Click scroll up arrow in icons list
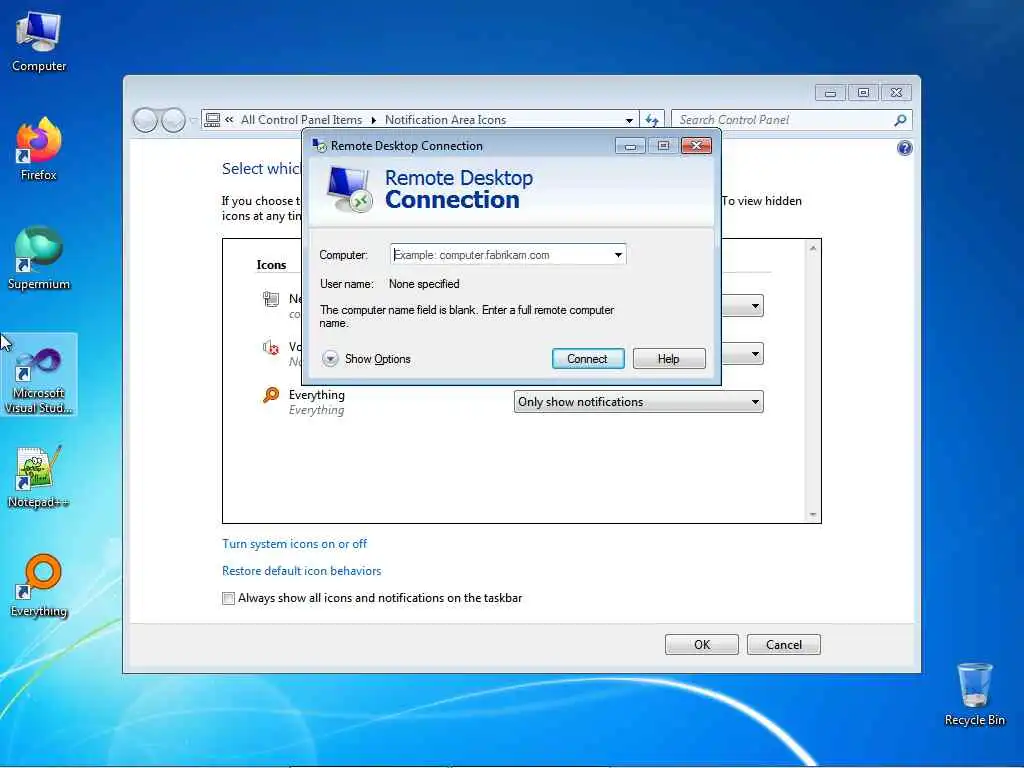 (x=812, y=248)
